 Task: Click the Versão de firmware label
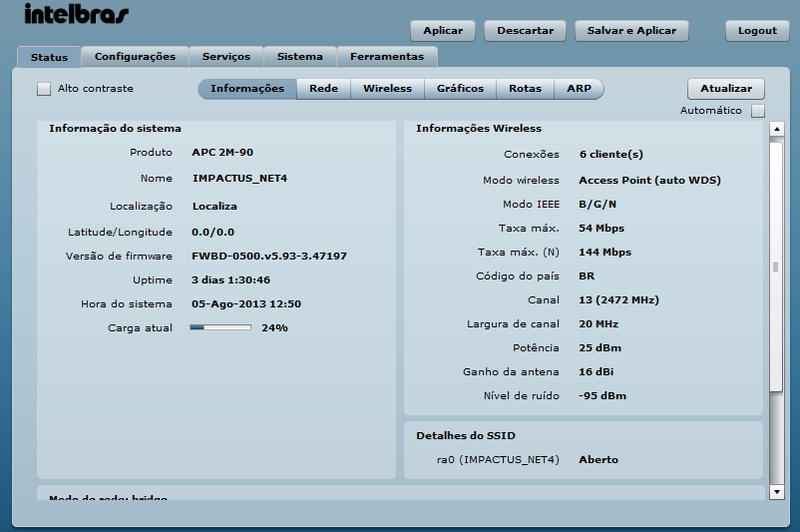[119, 256]
